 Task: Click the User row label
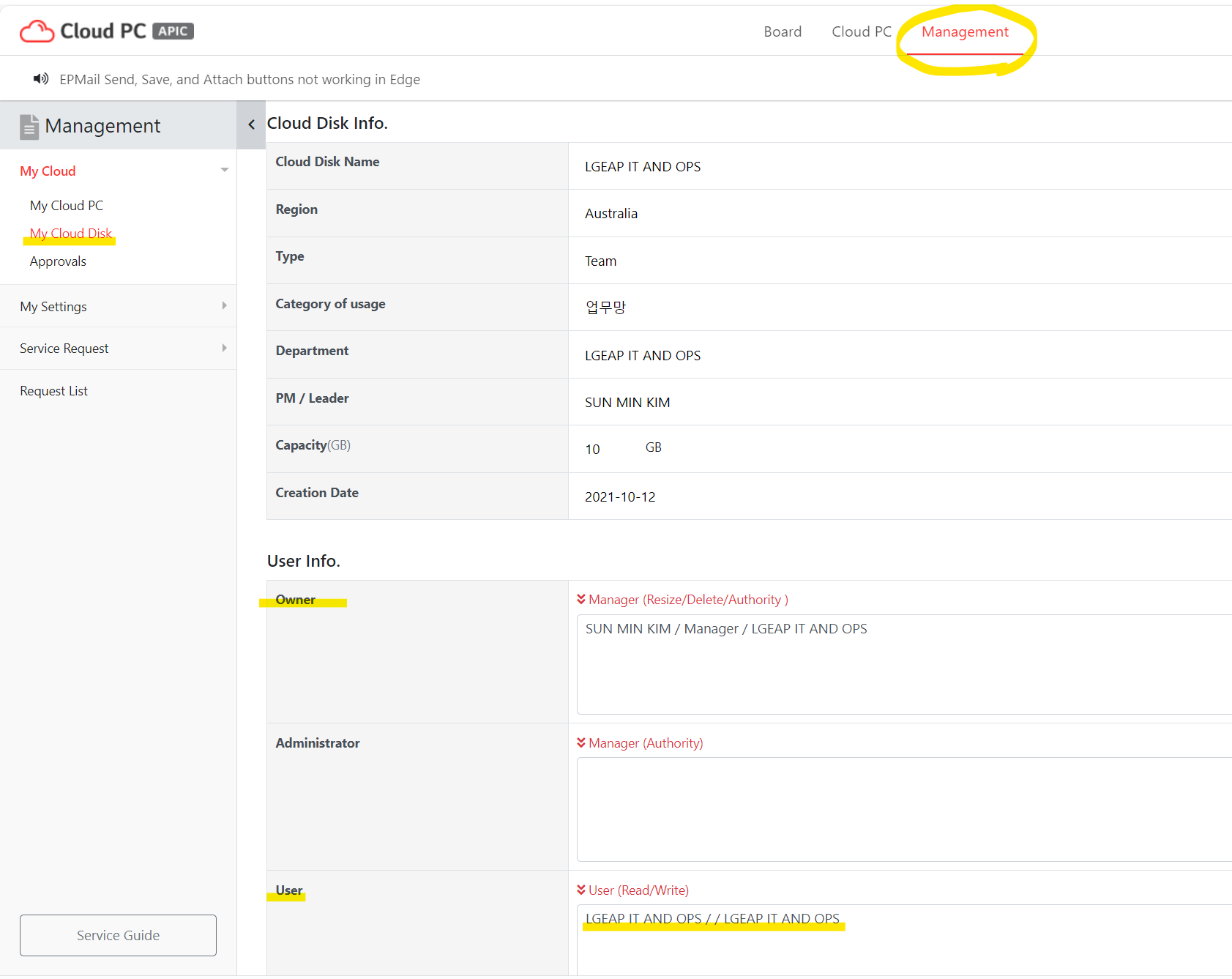288,890
